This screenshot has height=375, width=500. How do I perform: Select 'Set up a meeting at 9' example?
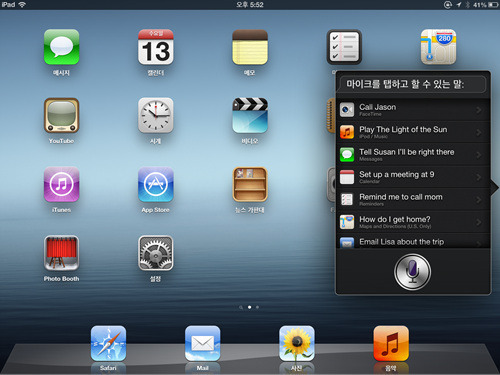click(x=413, y=177)
